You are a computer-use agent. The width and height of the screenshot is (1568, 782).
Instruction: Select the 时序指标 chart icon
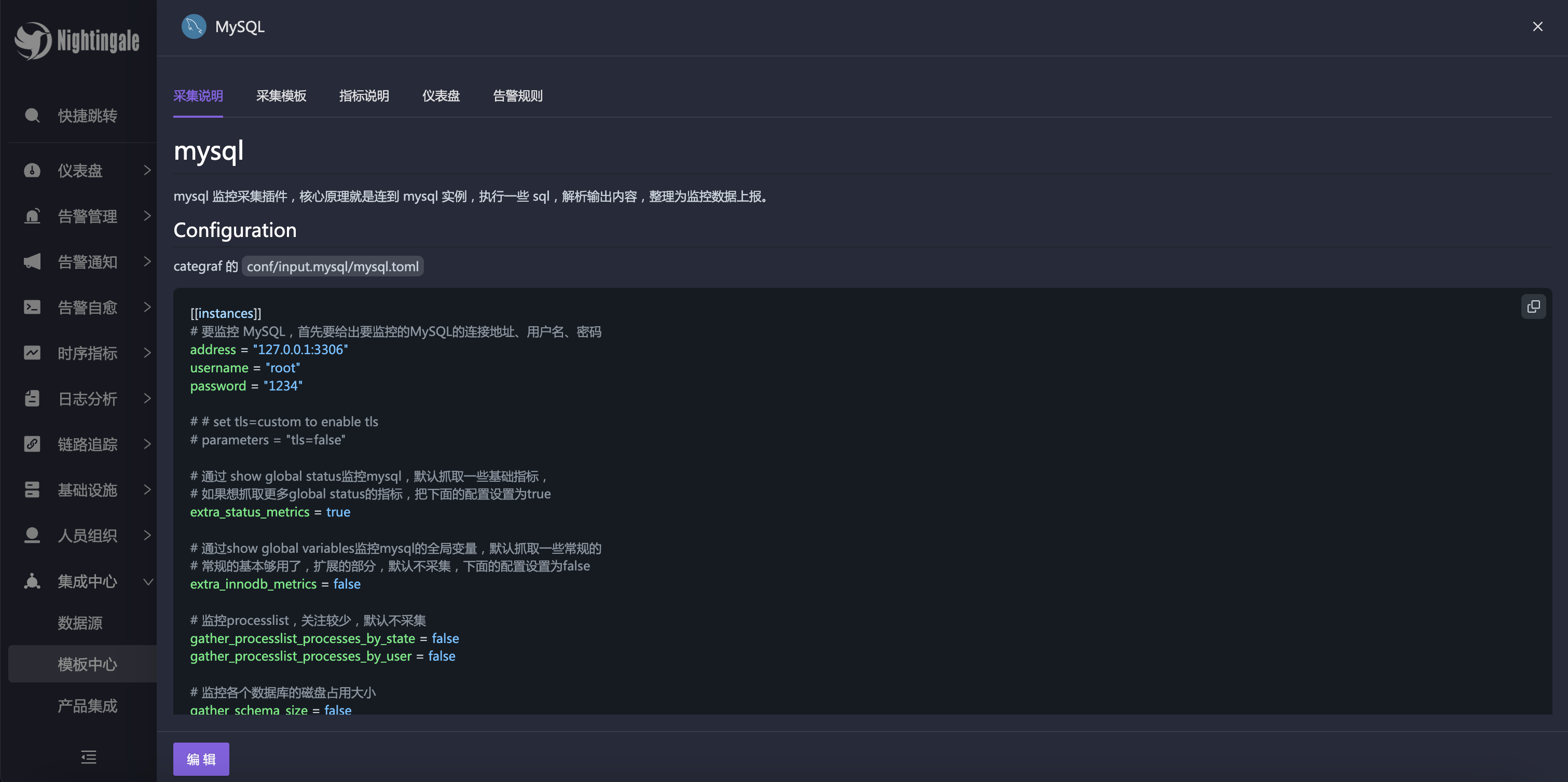point(32,353)
